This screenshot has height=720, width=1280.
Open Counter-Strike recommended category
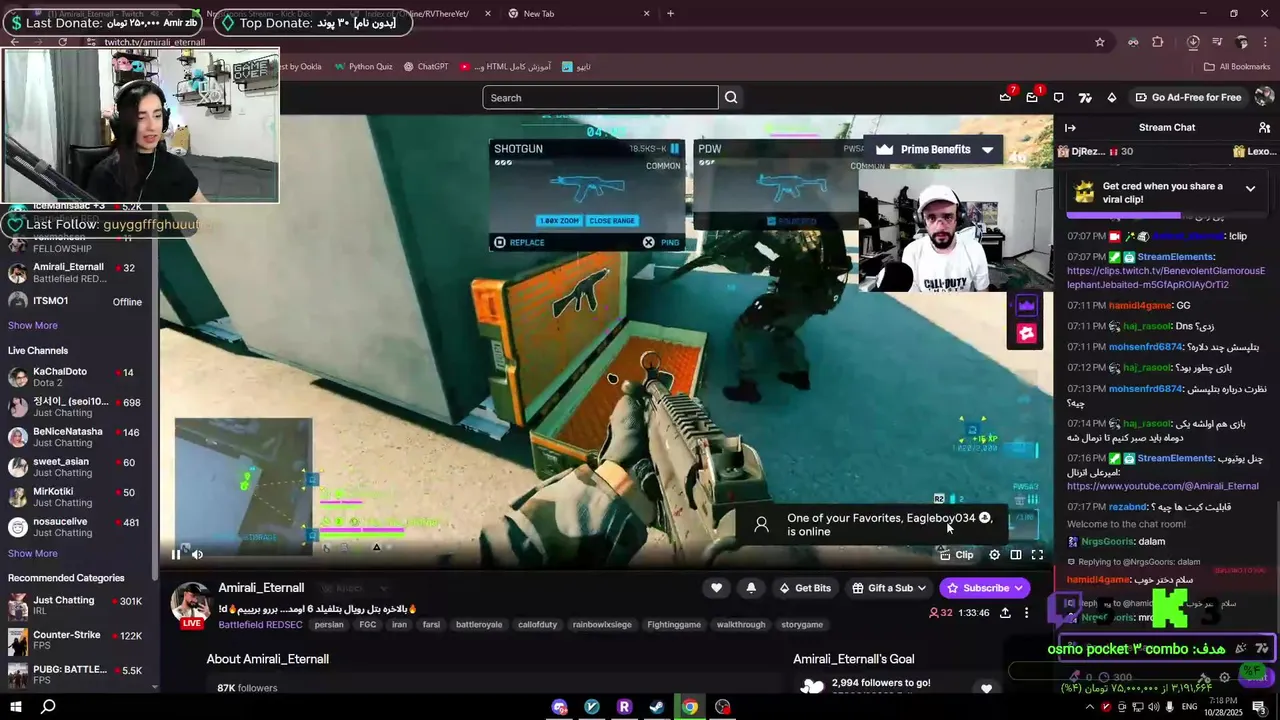78,640
